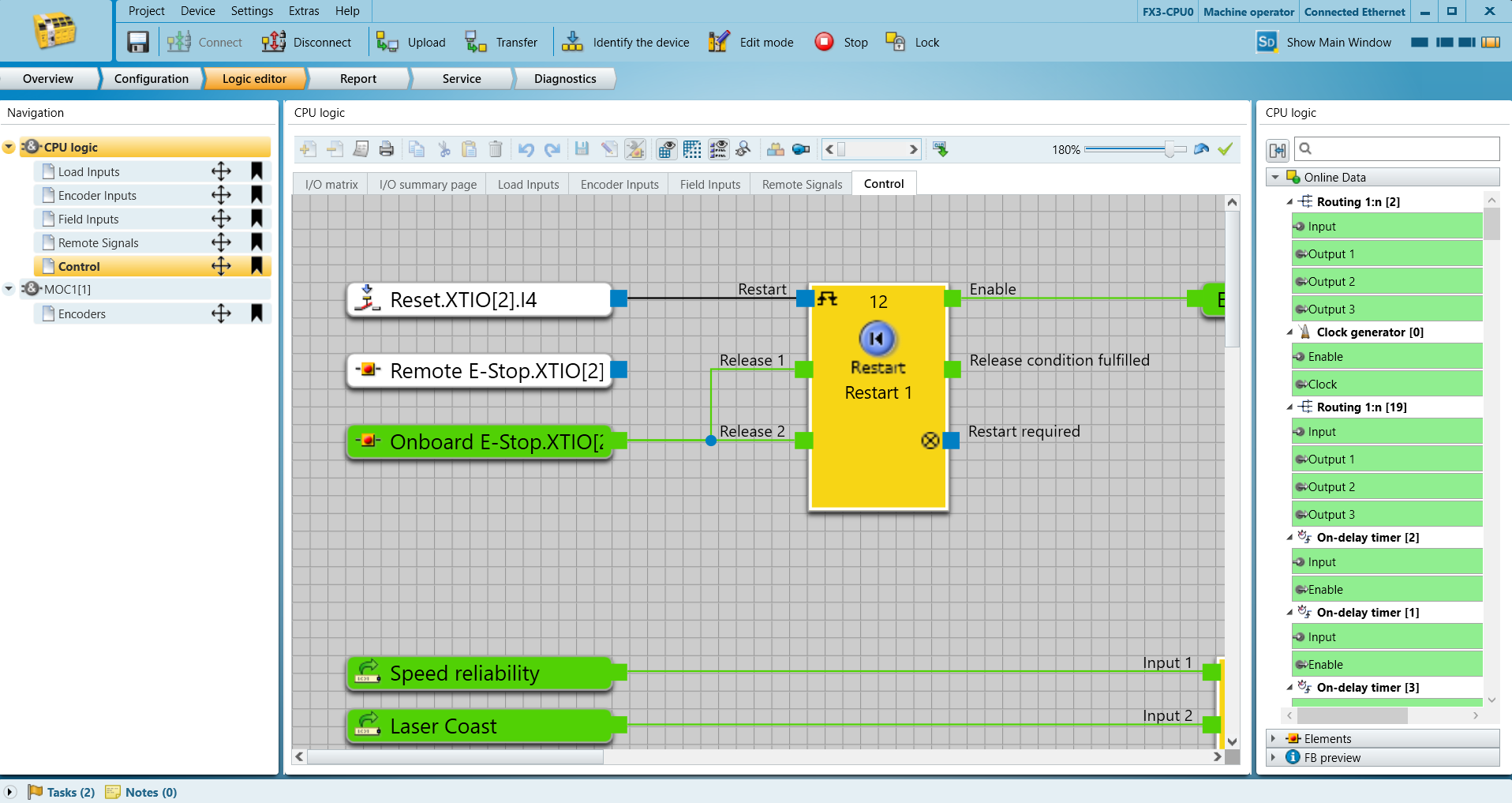This screenshot has height=803, width=1512.
Task: Click the pin icon left of search field
Action: [x=1278, y=149]
